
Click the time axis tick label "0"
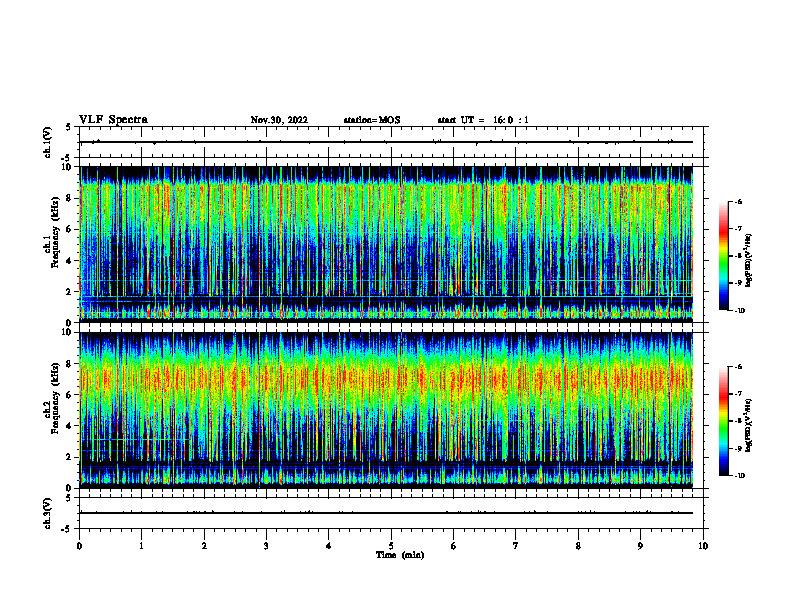pyautogui.click(x=79, y=546)
